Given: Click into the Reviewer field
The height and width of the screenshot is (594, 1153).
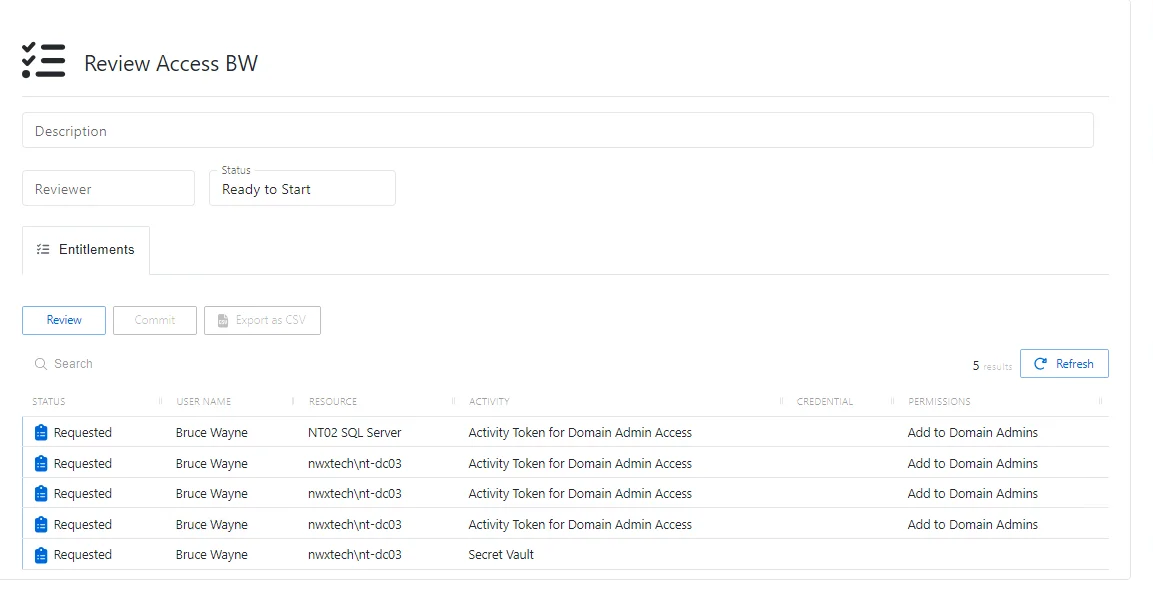Looking at the screenshot, I should pos(109,188).
